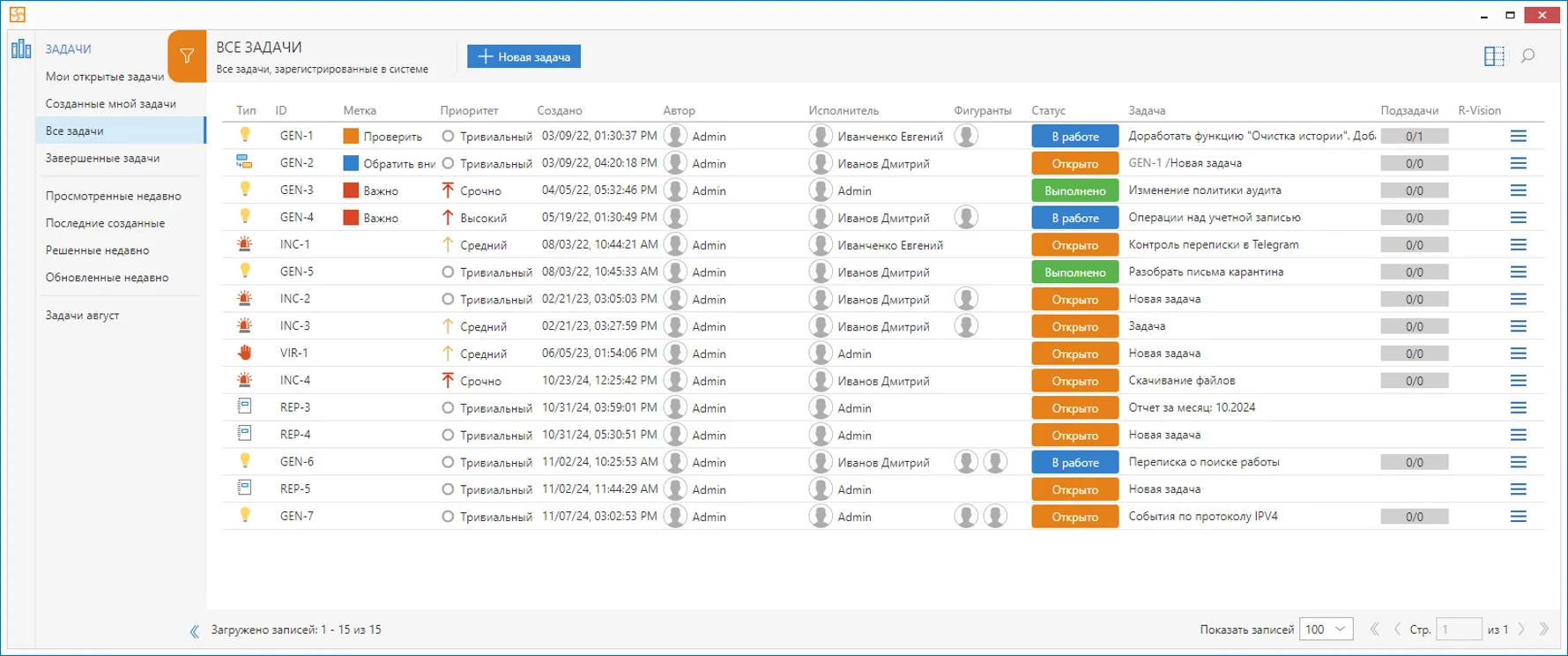Select 'Мои открытые задачи' in sidebar
1568x656 pixels.
click(105, 77)
